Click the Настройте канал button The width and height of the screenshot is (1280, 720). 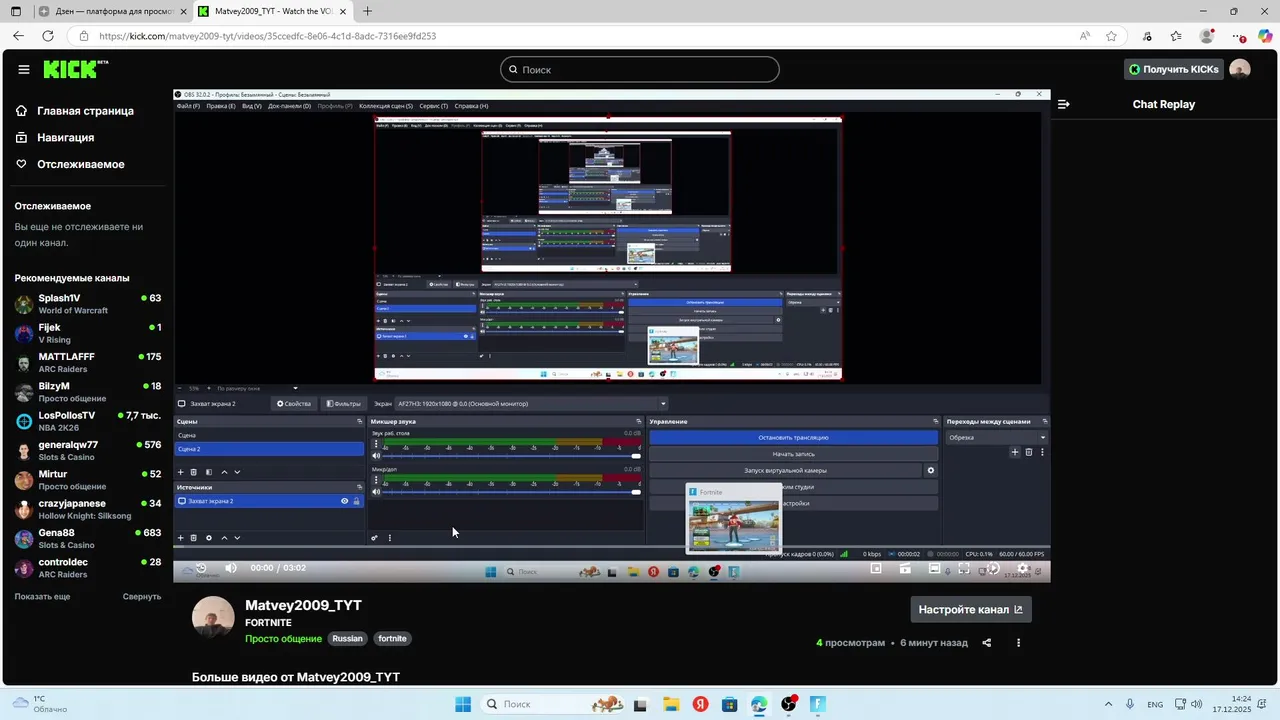click(x=970, y=610)
